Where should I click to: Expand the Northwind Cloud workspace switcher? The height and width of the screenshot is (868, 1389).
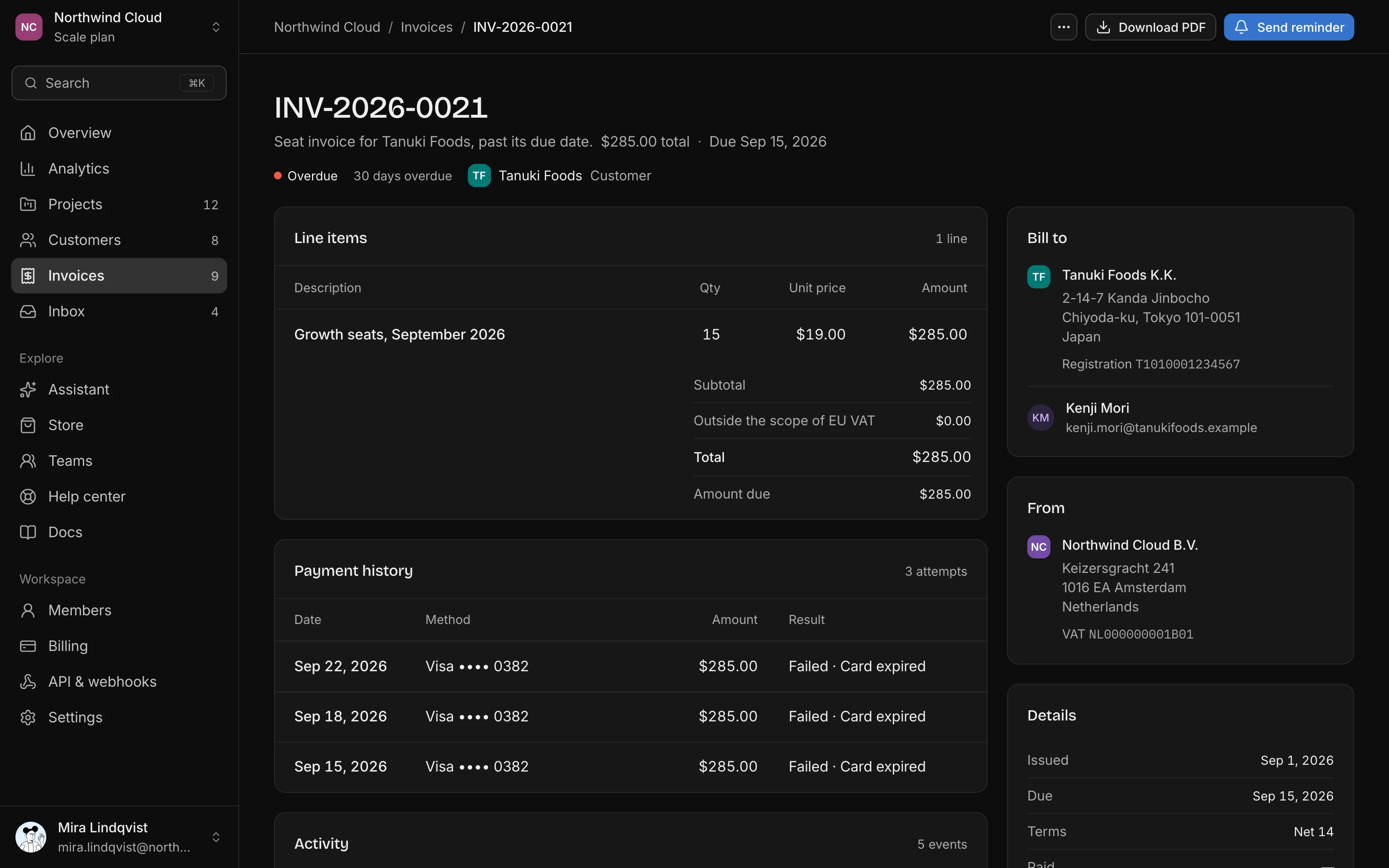(216, 27)
